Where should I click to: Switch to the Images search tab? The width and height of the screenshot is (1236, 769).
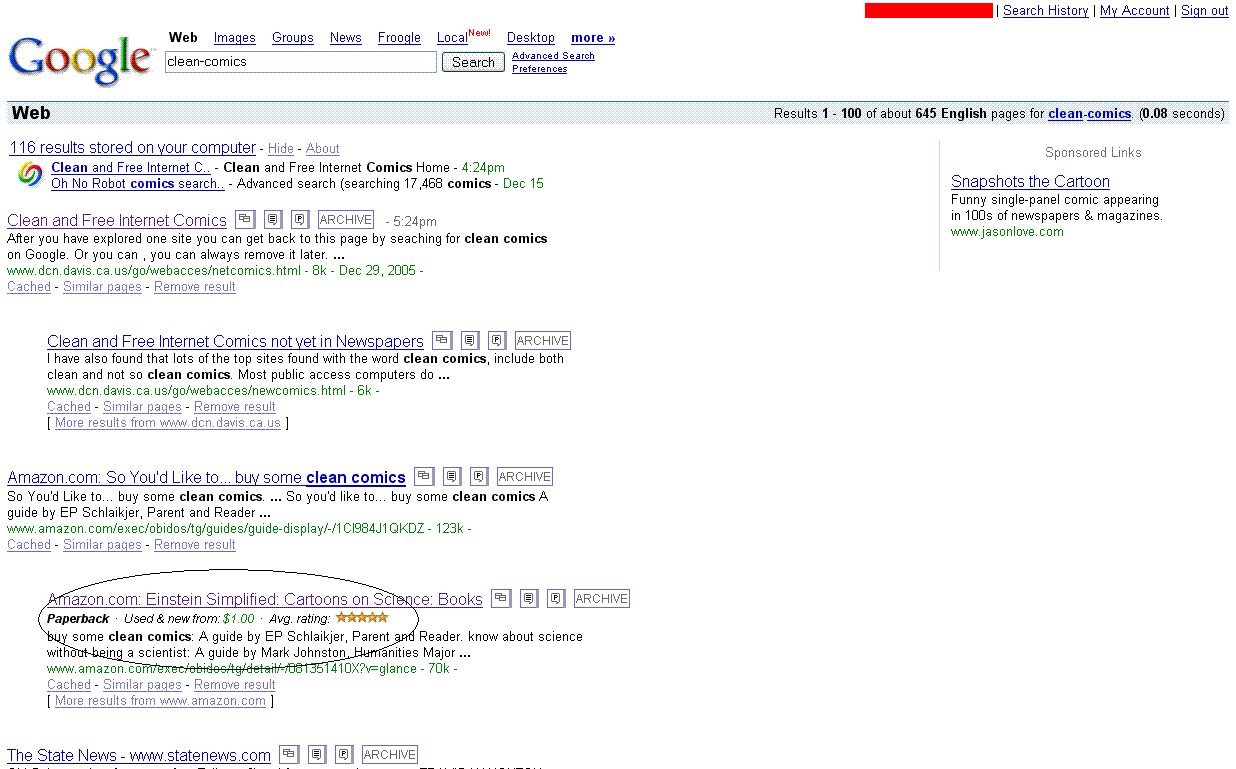(x=235, y=38)
